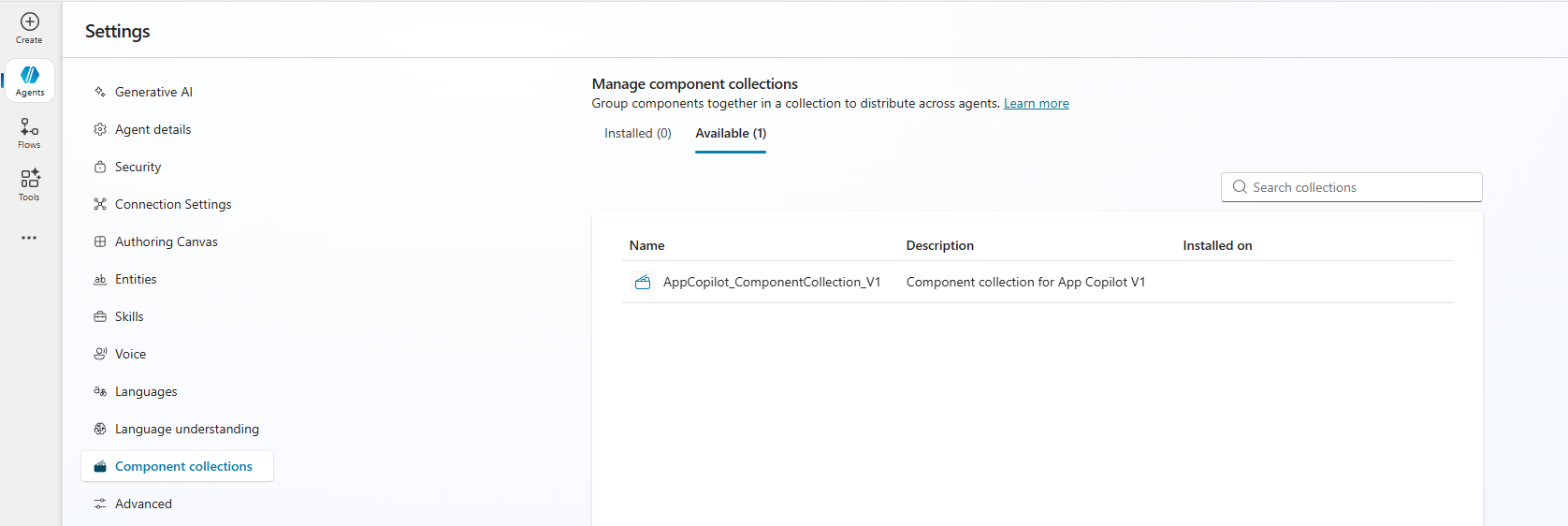Open the Tools panel icon
Viewport: 1568px width, 526px height.
[x=29, y=184]
